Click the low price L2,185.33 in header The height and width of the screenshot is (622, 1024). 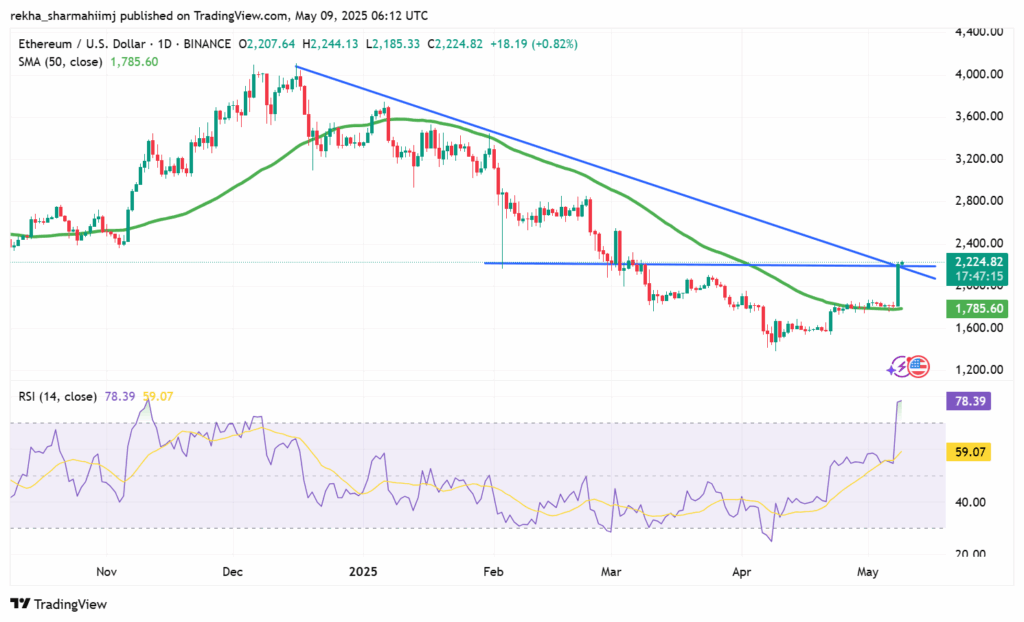pos(392,44)
